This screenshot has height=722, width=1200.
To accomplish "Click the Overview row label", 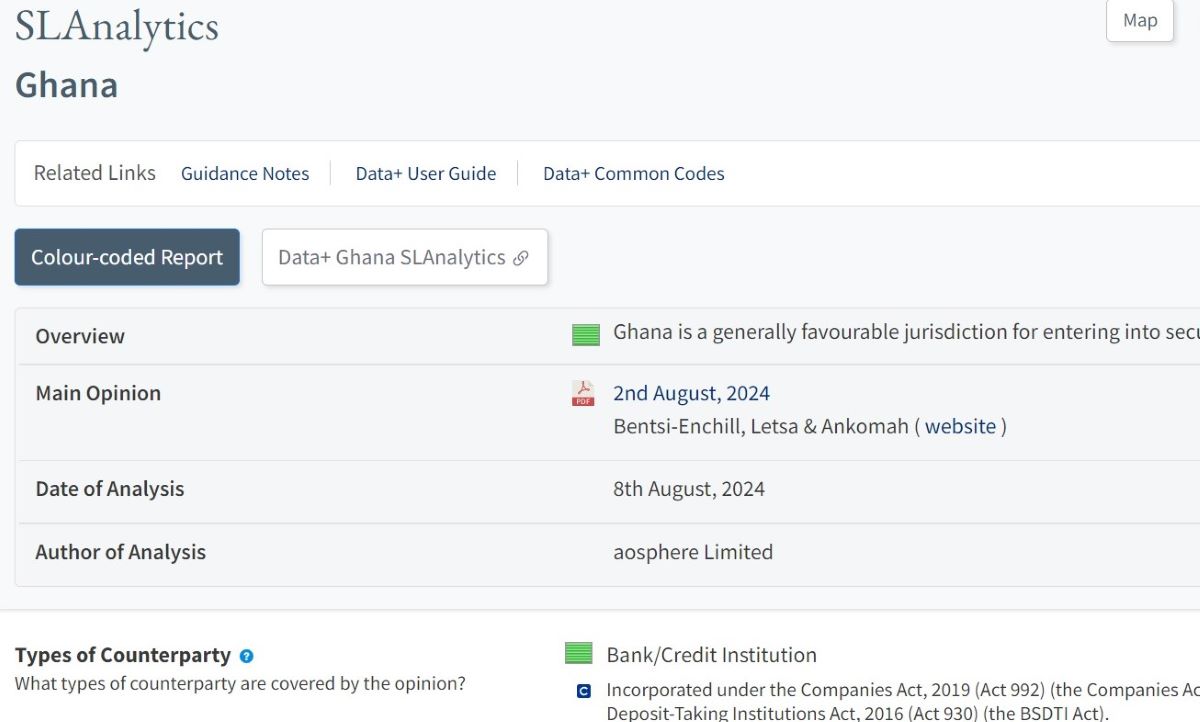I will [80, 336].
